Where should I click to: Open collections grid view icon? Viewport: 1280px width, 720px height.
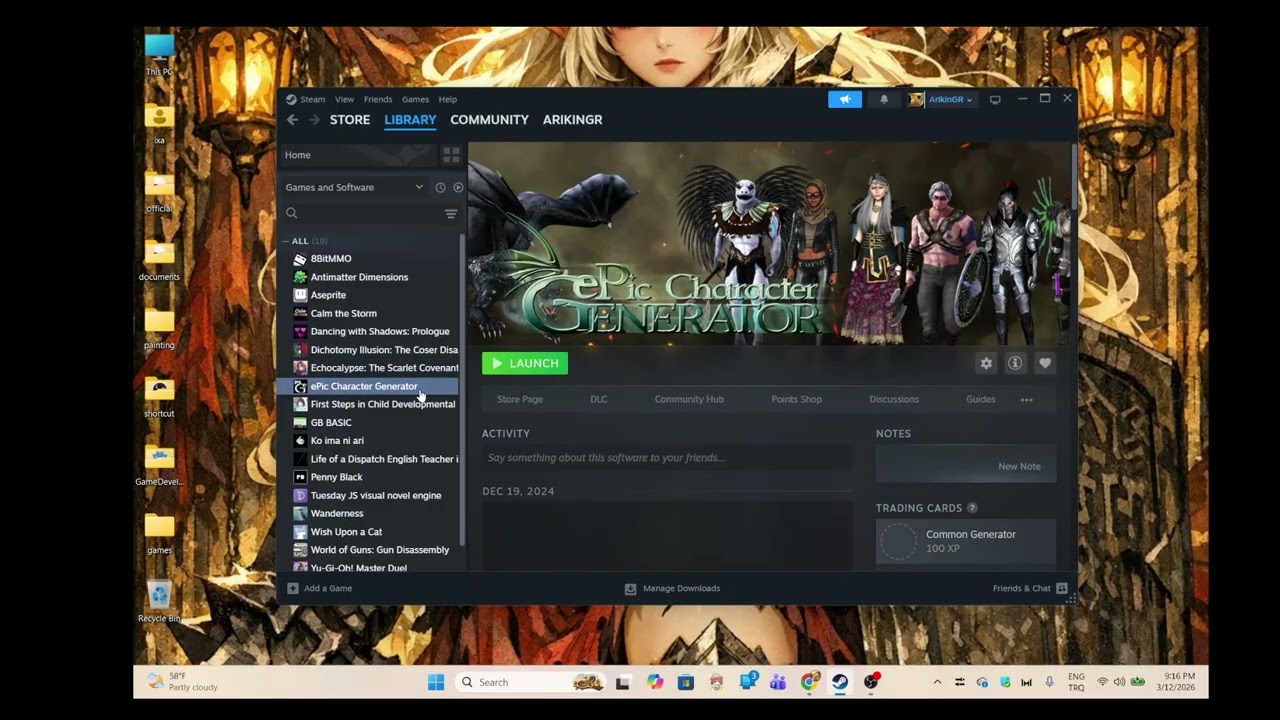451,155
